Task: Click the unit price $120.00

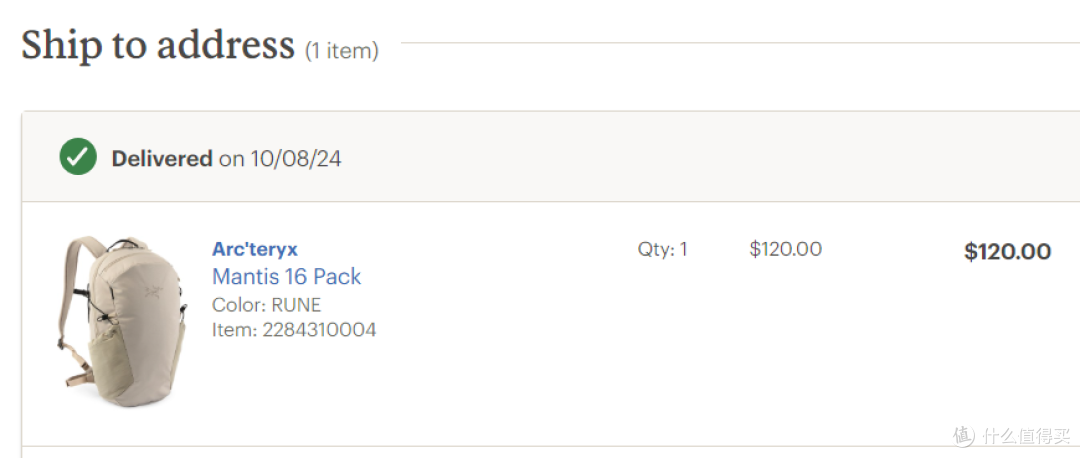Action: (786, 249)
